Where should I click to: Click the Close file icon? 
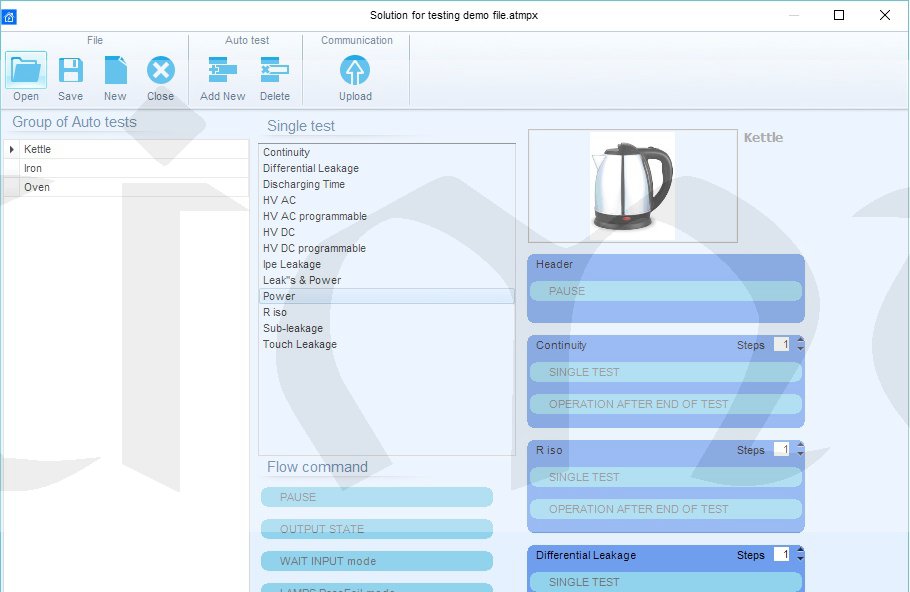tap(160, 71)
